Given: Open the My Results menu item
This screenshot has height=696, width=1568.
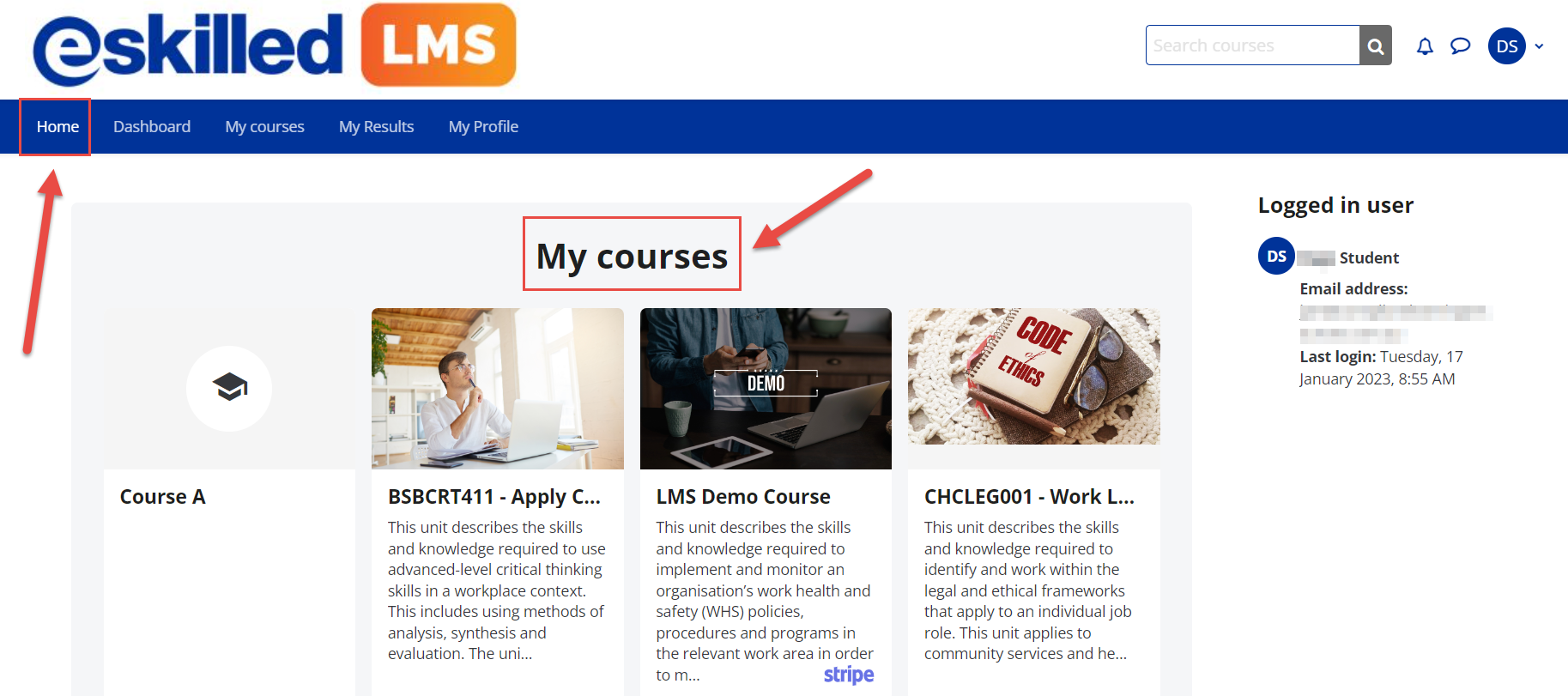Looking at the screenshot, I should pyautogui.click(x=376, y=126).
